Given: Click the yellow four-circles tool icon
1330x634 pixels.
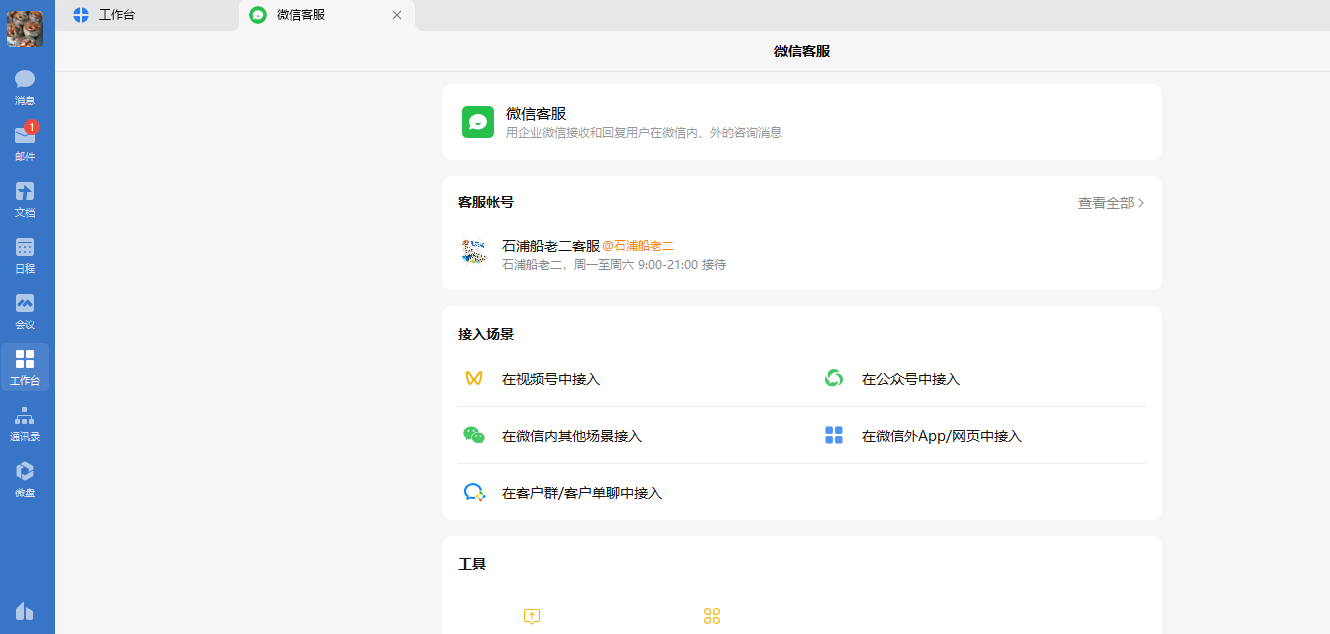Looking at the screenshot, I should click(x=712, y=616).
